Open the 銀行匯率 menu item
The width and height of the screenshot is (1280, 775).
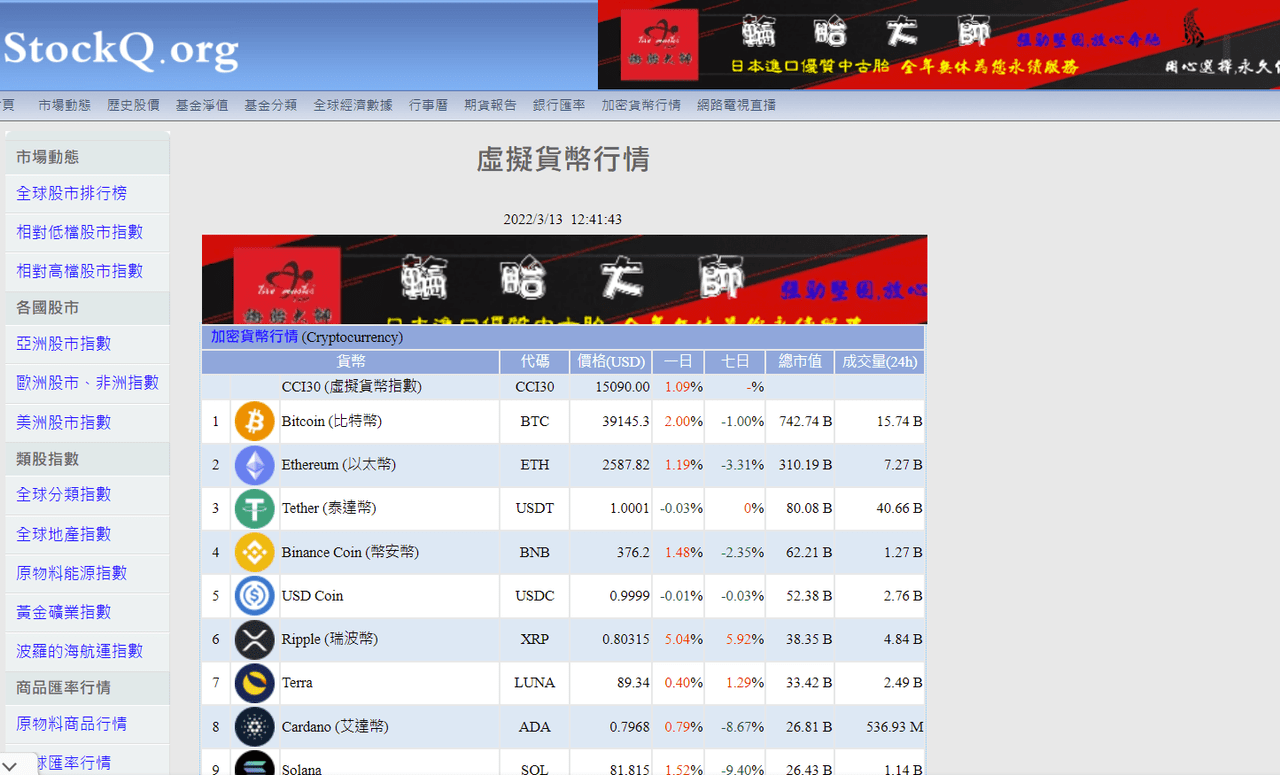(x=559, y=104)
